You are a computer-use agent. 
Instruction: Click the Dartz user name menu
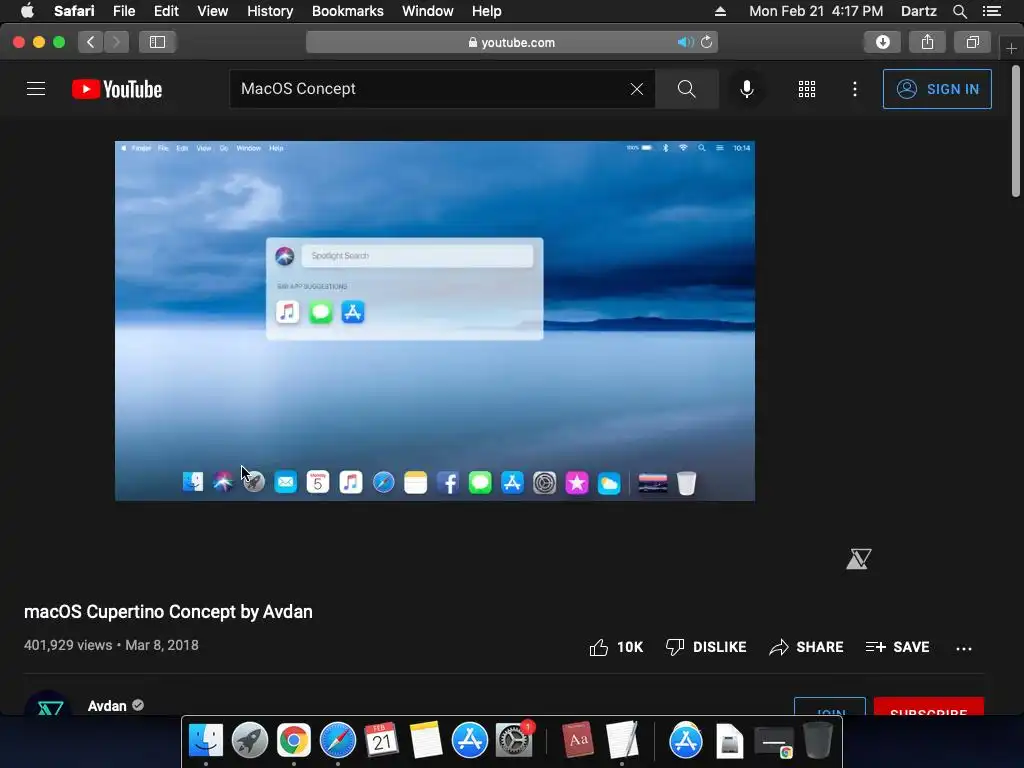coord(918,11)
